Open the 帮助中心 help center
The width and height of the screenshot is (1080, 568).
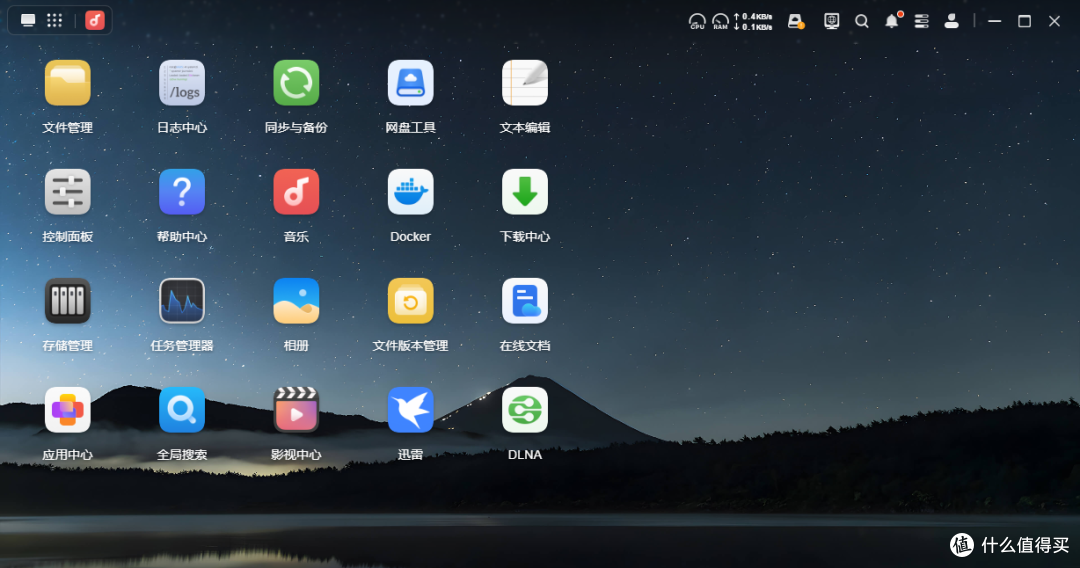click(x=182, y=192)
